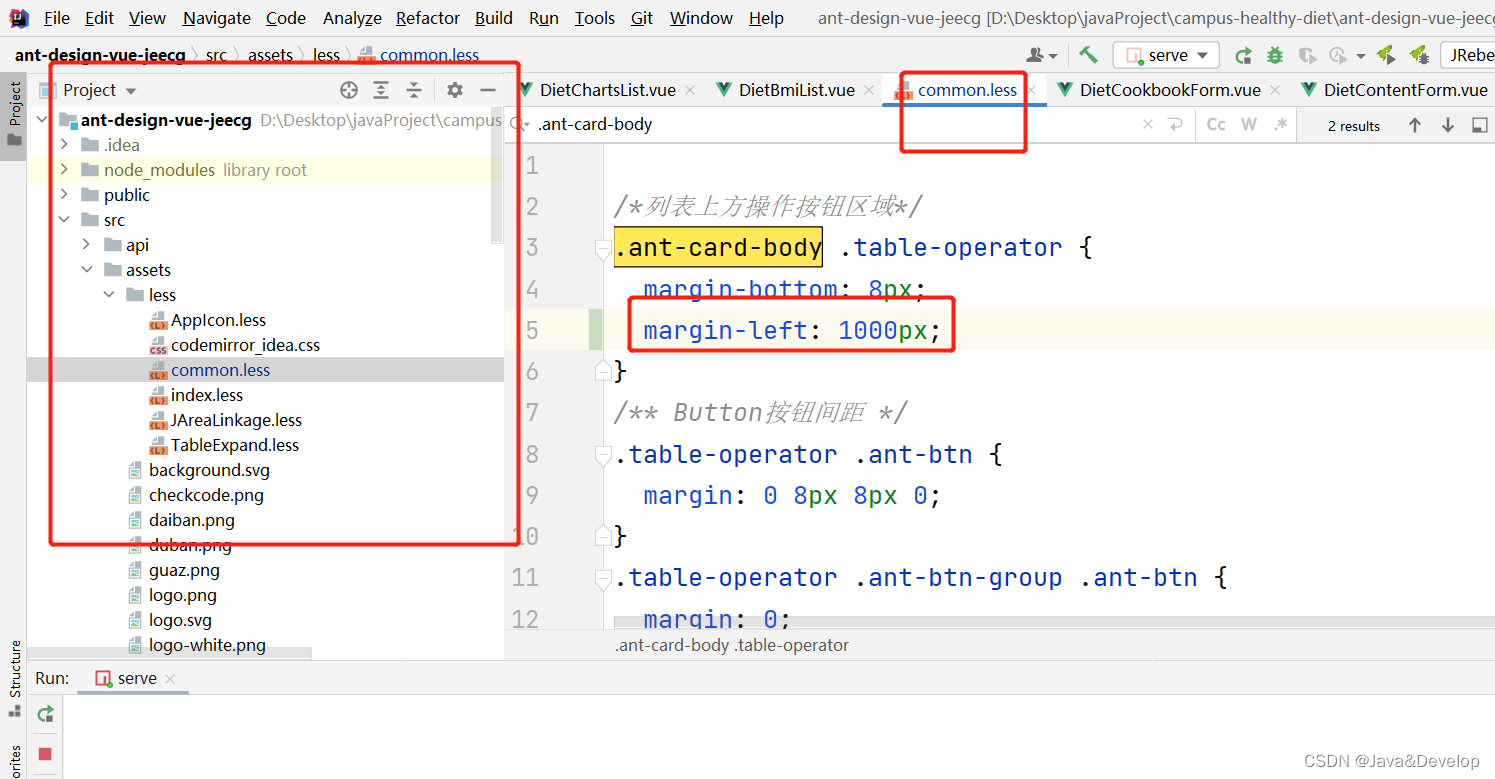Expand the node_modules folder

tap(64, 170)
